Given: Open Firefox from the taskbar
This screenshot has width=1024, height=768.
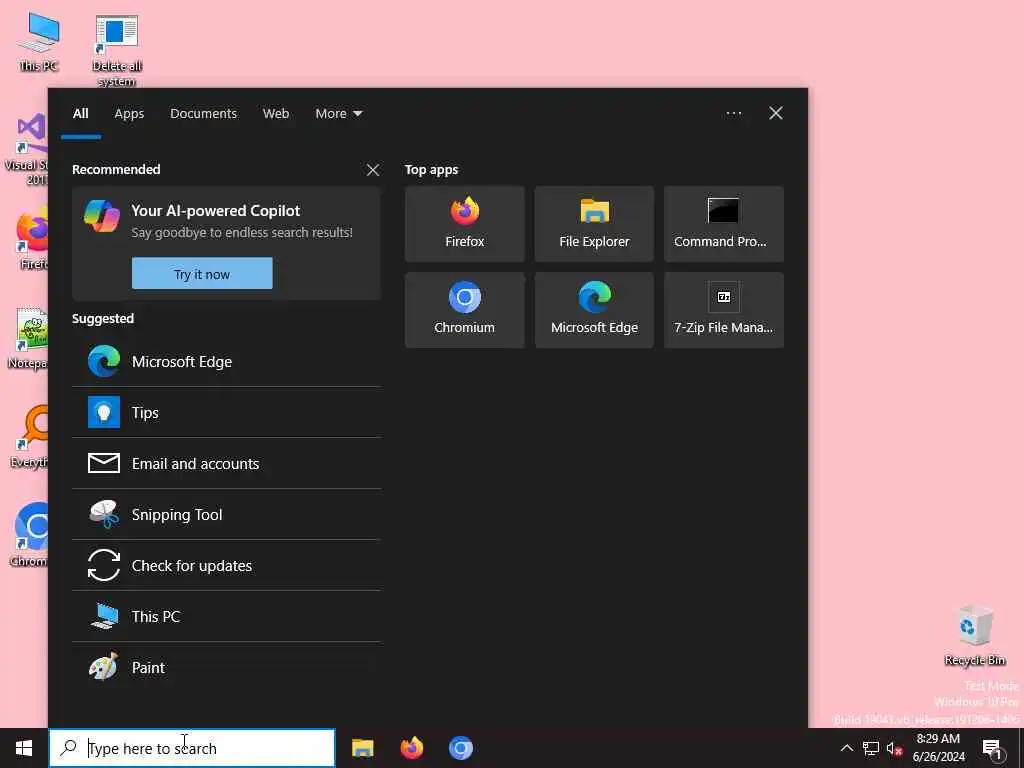Looking at the screenshot, I should 411,748.
